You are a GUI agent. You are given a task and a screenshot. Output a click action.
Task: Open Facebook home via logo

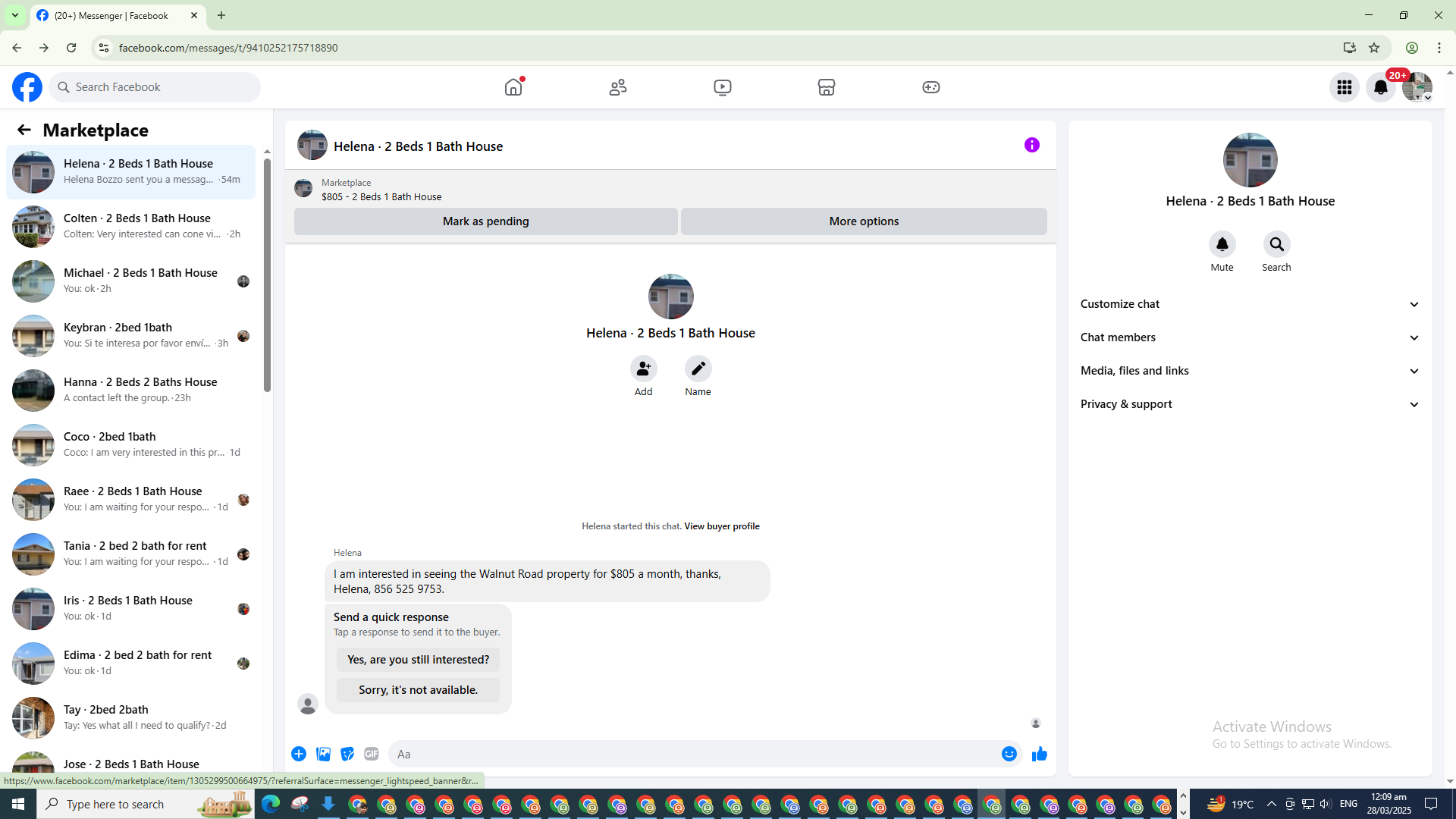pyautogui.click(x=27, y=87)
